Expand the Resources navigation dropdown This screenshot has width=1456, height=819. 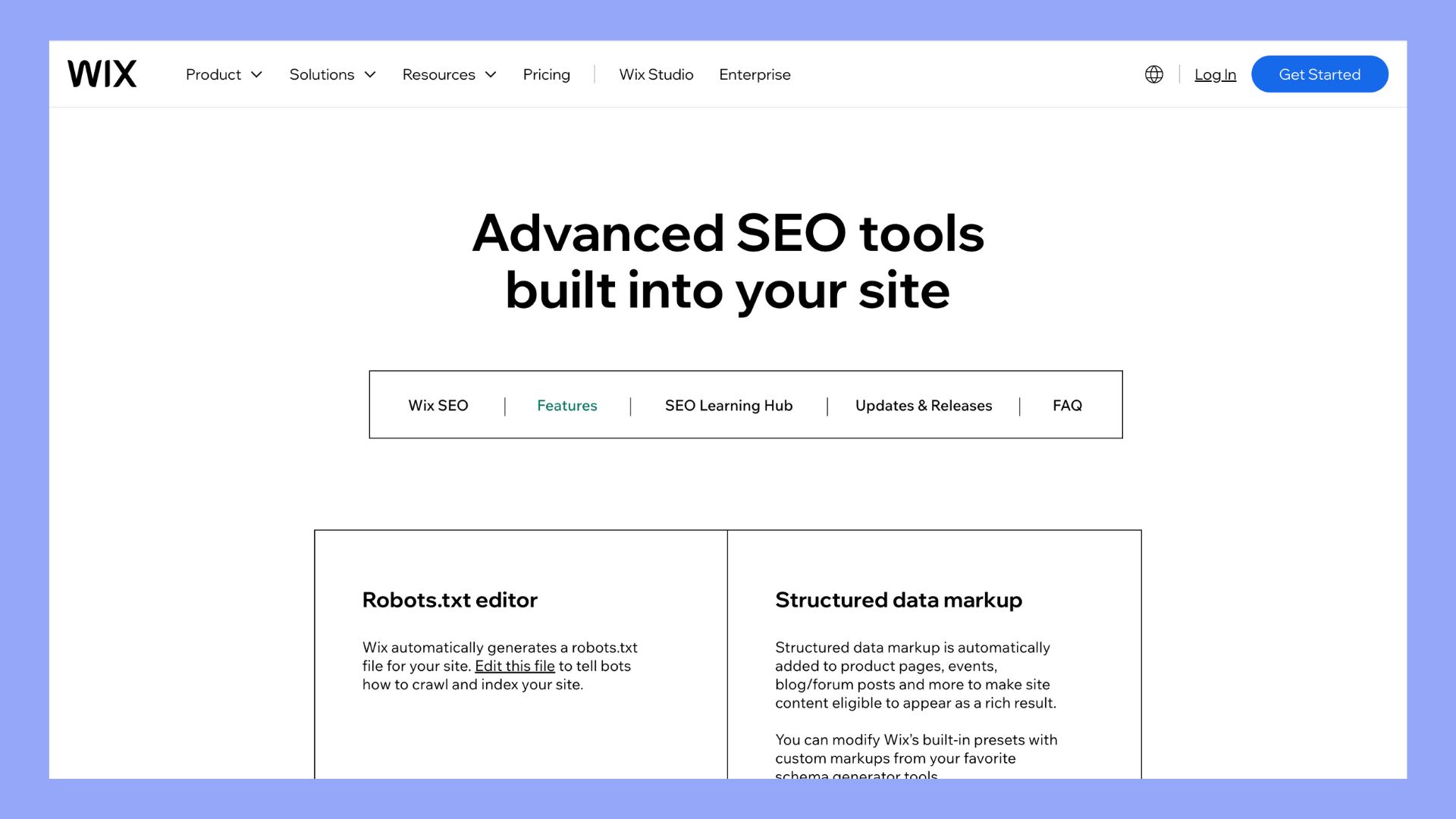coord(450,74)
